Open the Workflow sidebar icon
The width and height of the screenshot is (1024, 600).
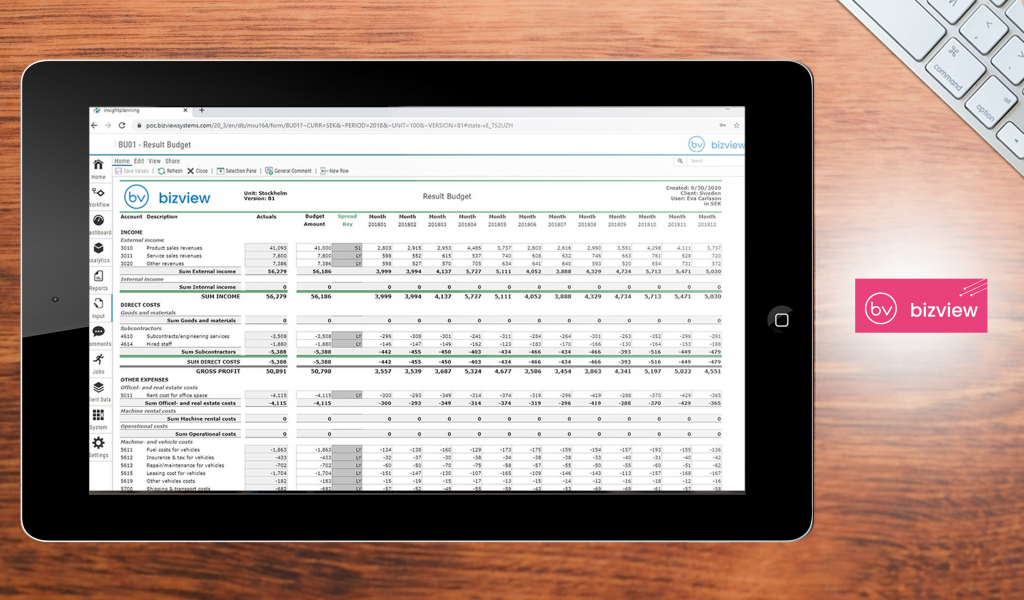click(98, 193)
